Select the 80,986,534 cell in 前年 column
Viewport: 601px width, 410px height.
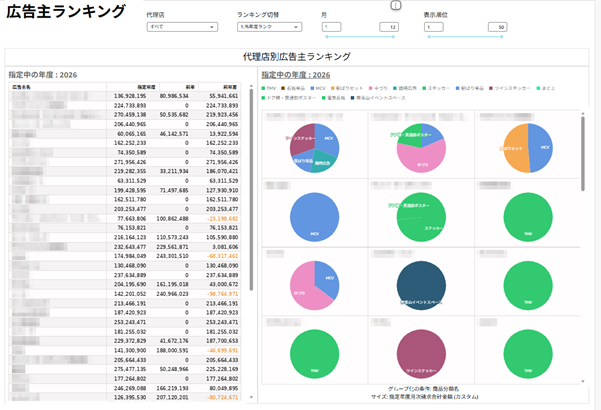point(174,96)
